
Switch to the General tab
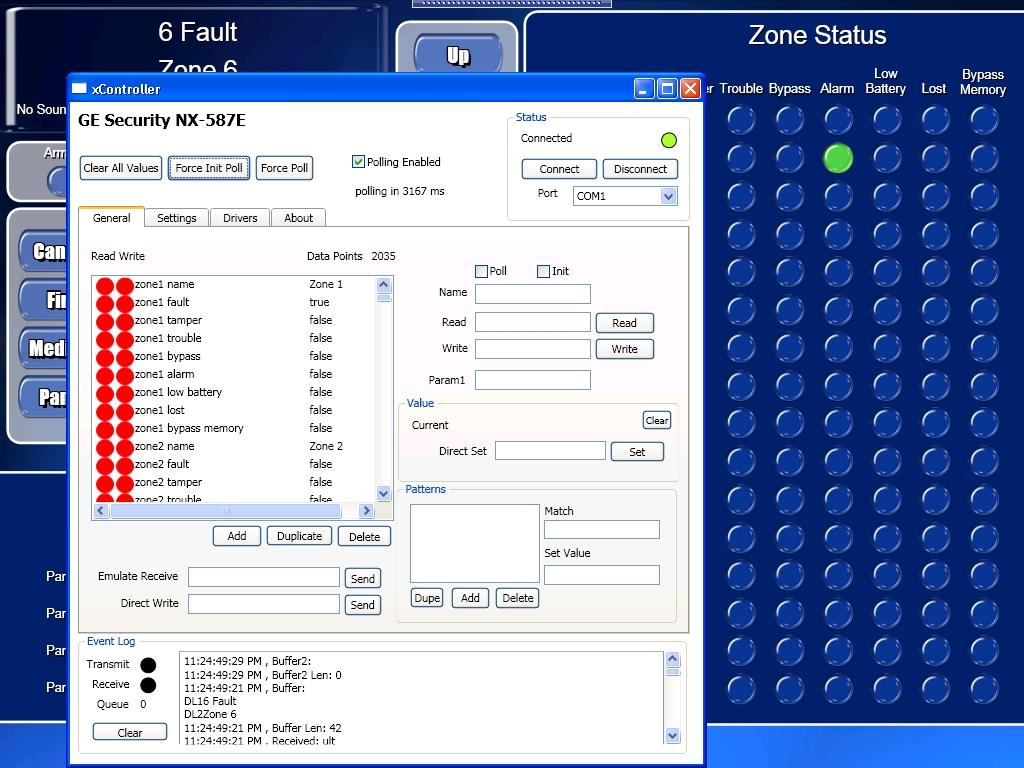[x=111, y=217]
